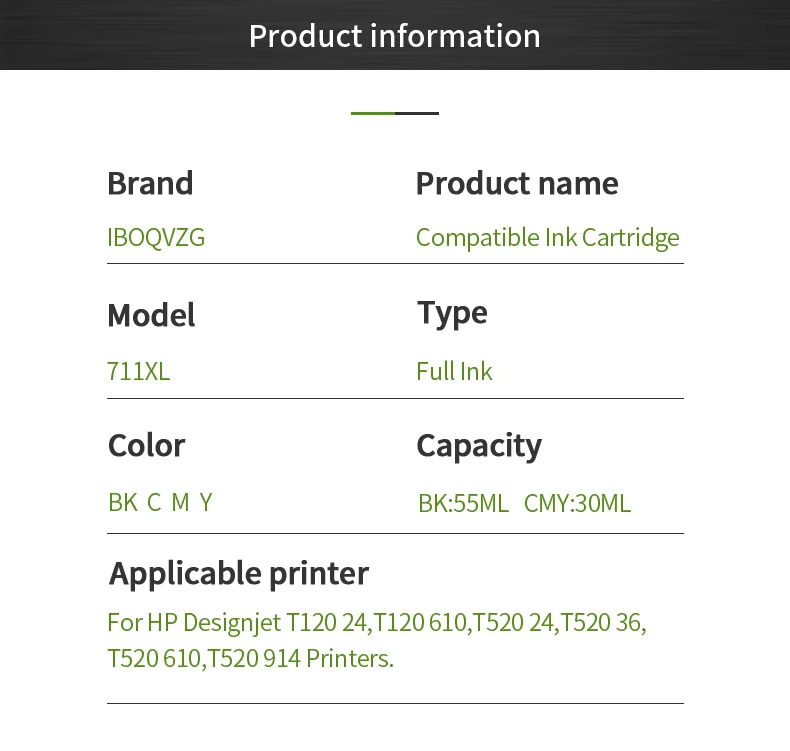The image size is (790, 751).
Task: Select the Model heading
Action: pos(151,315)
